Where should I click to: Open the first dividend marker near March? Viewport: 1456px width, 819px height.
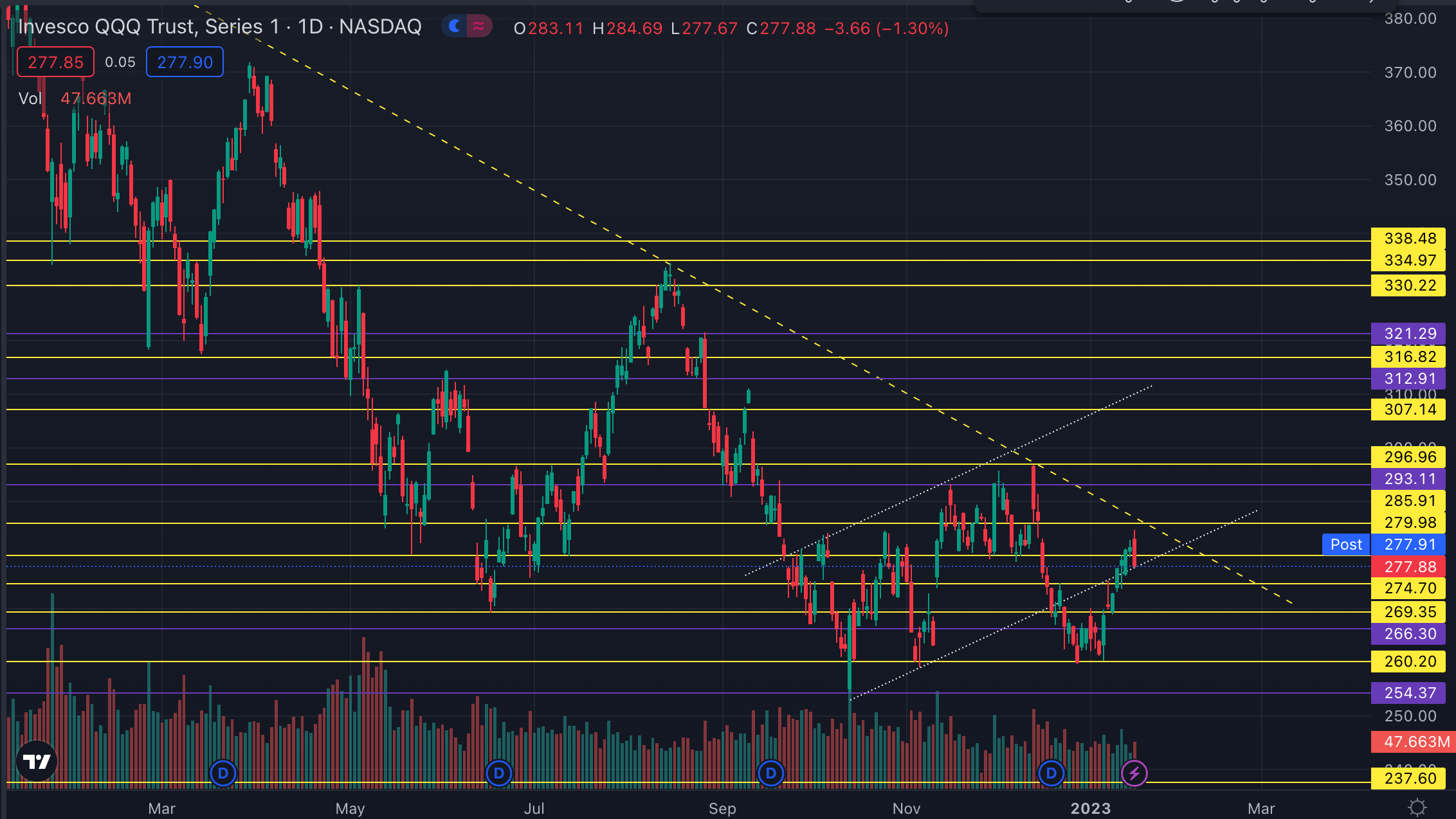[x=223, y=773]
